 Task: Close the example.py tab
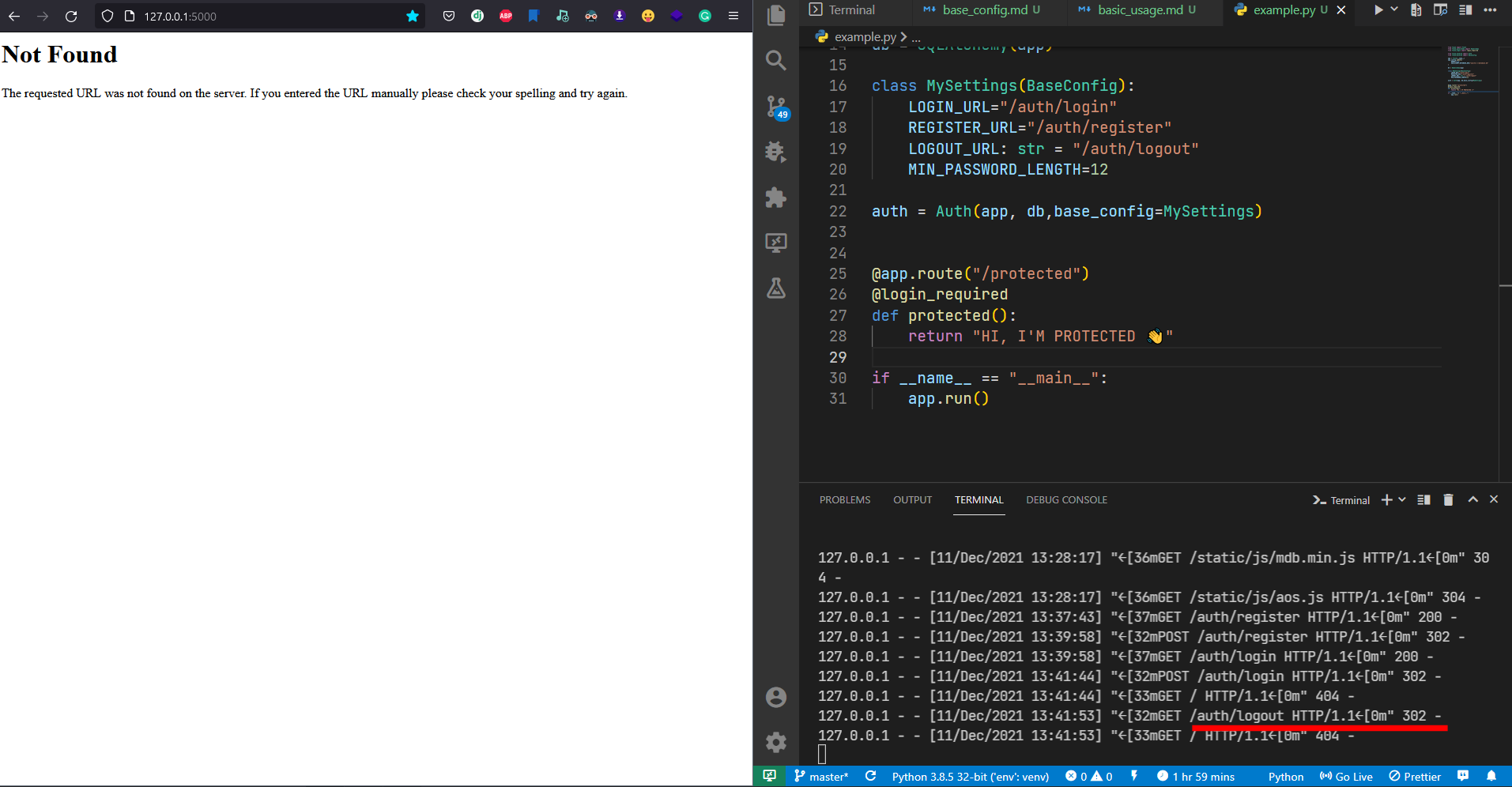coord(1341,10)
